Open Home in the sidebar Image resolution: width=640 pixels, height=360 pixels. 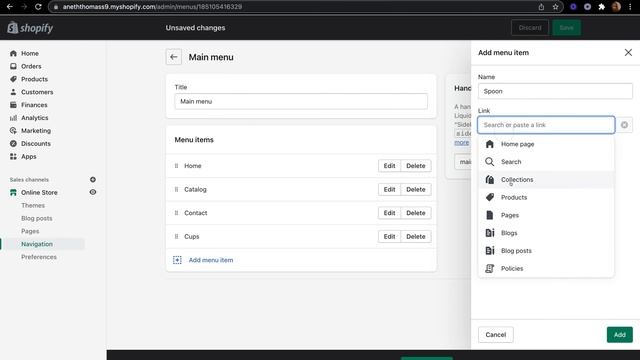30,53
